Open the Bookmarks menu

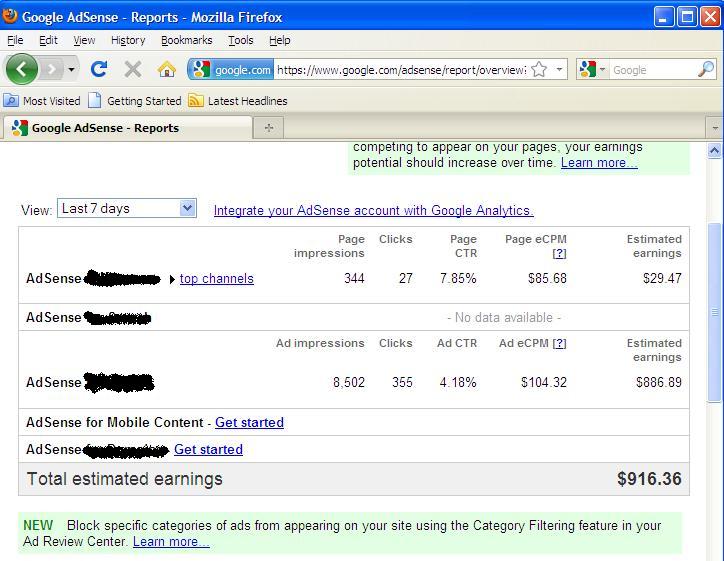tap(186, 40)
